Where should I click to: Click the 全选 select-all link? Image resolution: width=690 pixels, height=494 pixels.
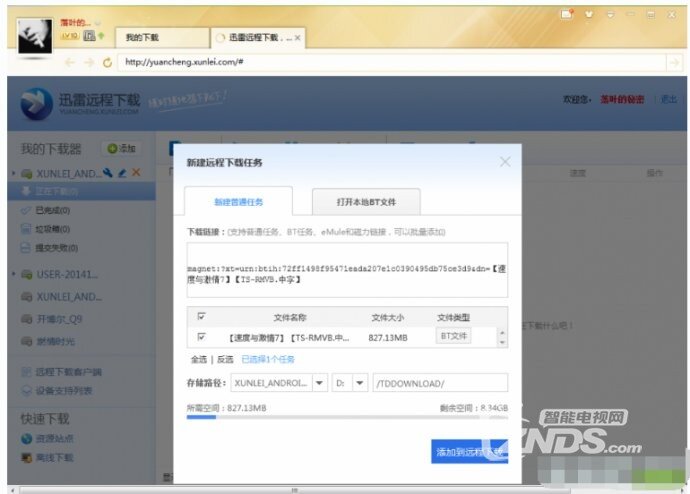[x=198, y=359]
